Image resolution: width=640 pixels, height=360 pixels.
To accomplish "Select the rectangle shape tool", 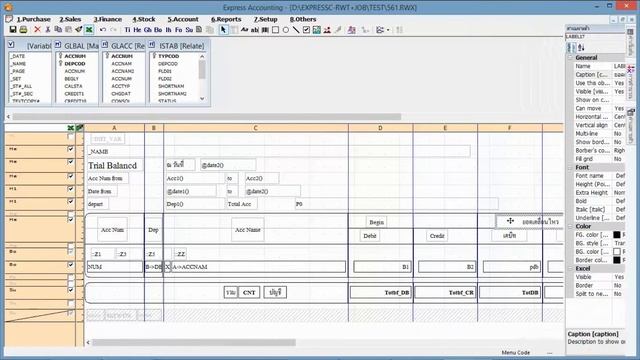I will [276, 30].
